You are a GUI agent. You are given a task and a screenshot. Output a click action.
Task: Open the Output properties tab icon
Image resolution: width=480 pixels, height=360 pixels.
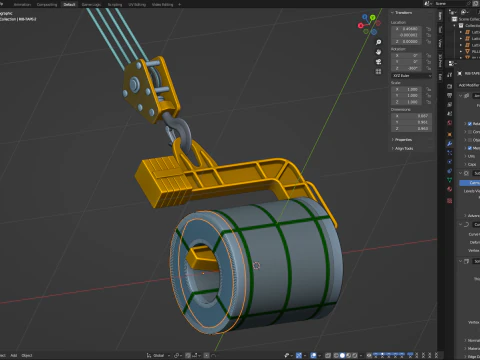point(450,96)
